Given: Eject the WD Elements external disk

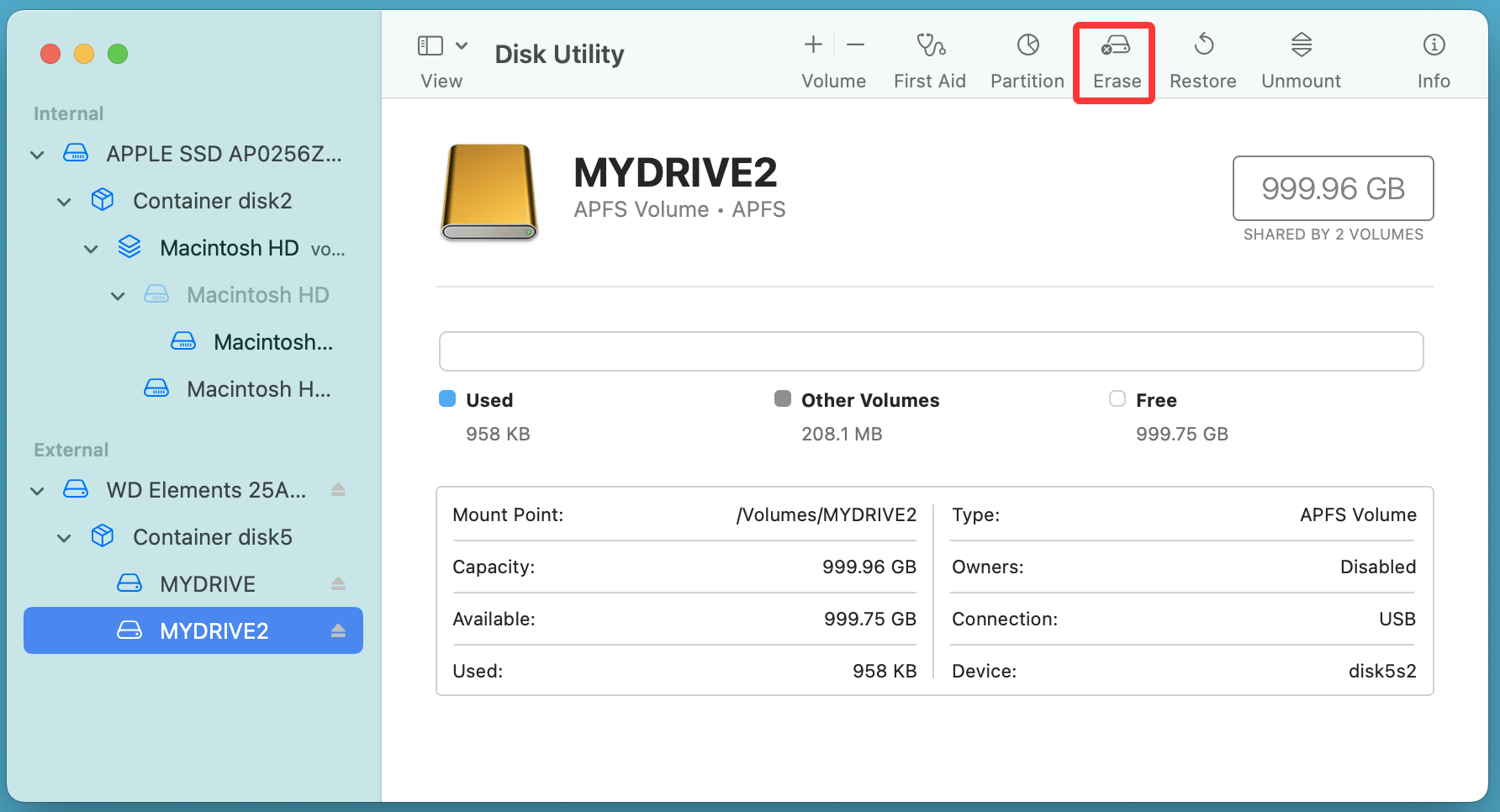Looking at the screenshot, I should [339, 489].
